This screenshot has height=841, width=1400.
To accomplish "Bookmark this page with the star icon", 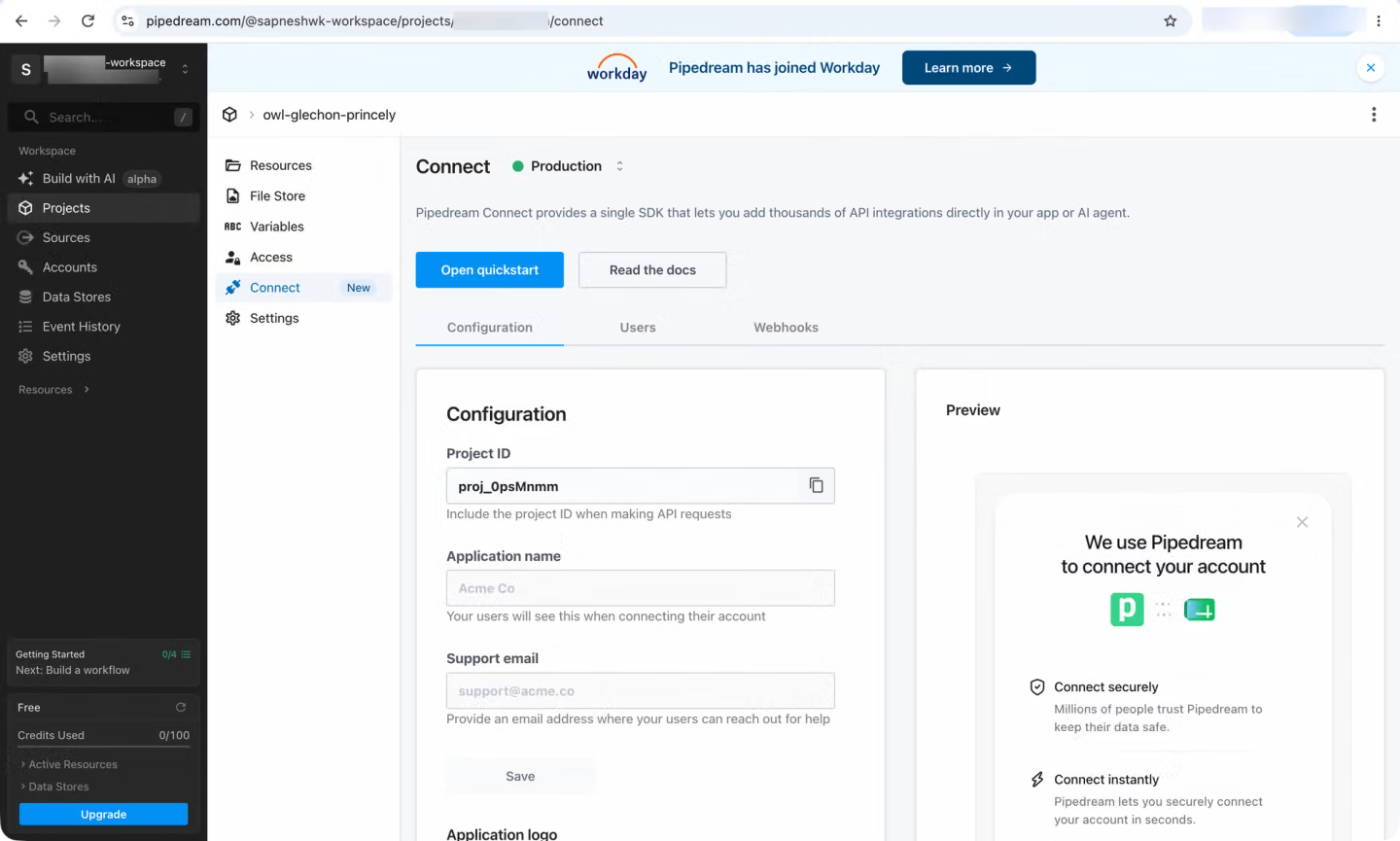I will (x=1171, y=20).
